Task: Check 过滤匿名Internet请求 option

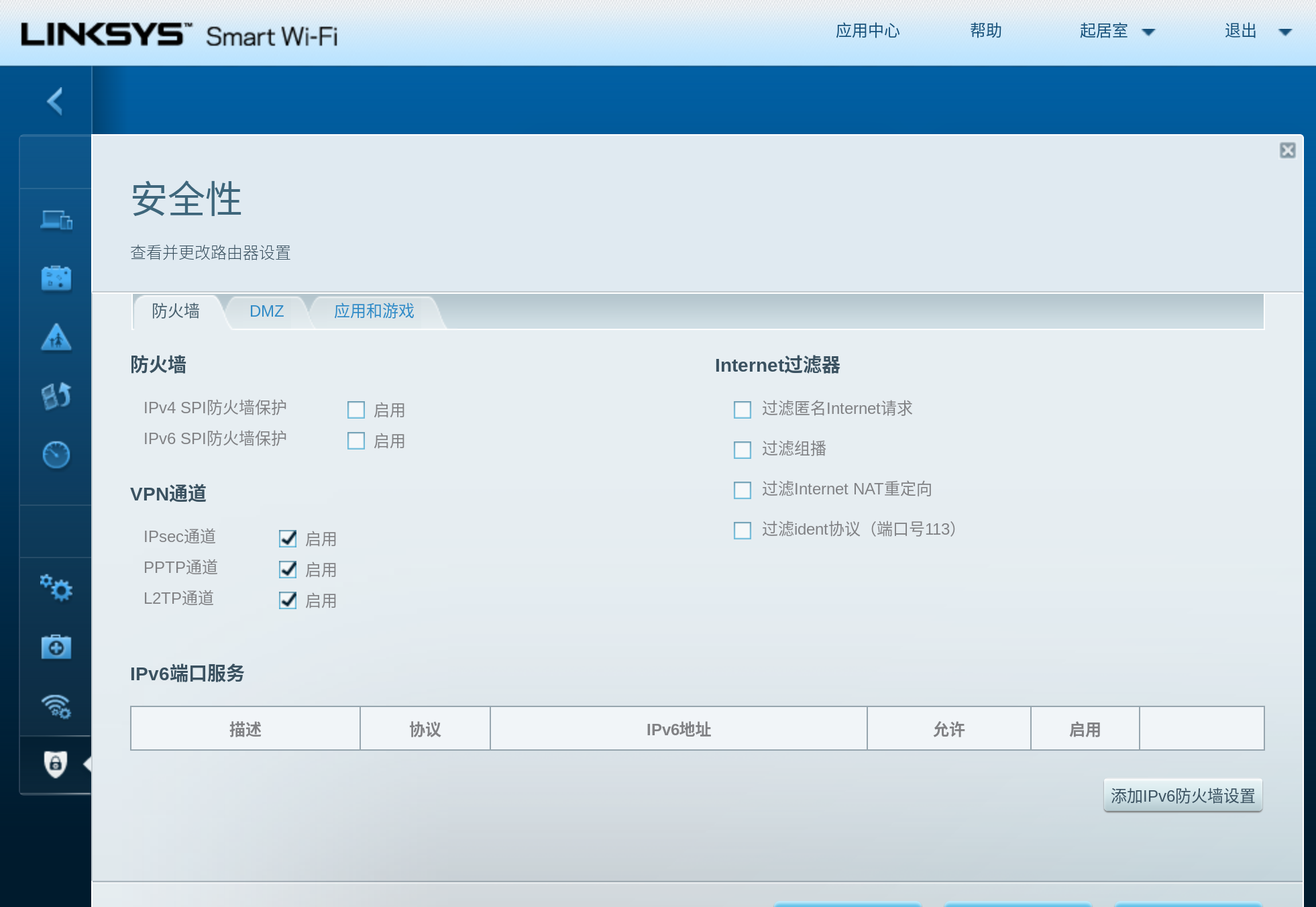Action: [743, 409]
